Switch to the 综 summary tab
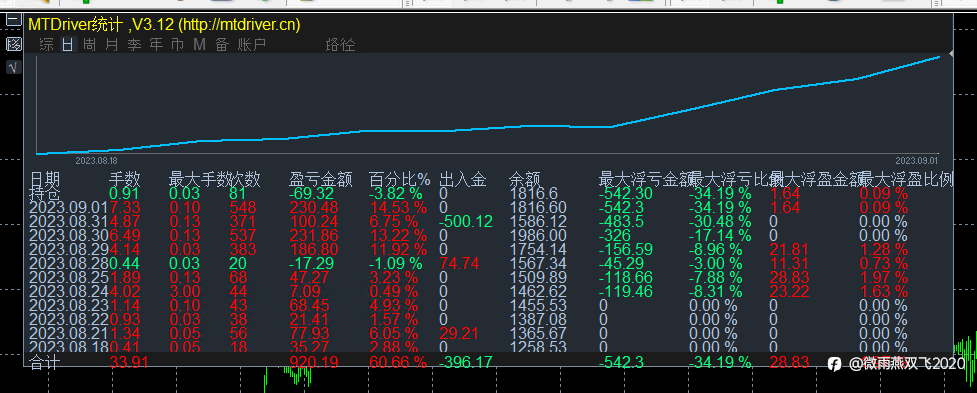The width and height of the screenshot is (977, 393). tap(46, 45)
